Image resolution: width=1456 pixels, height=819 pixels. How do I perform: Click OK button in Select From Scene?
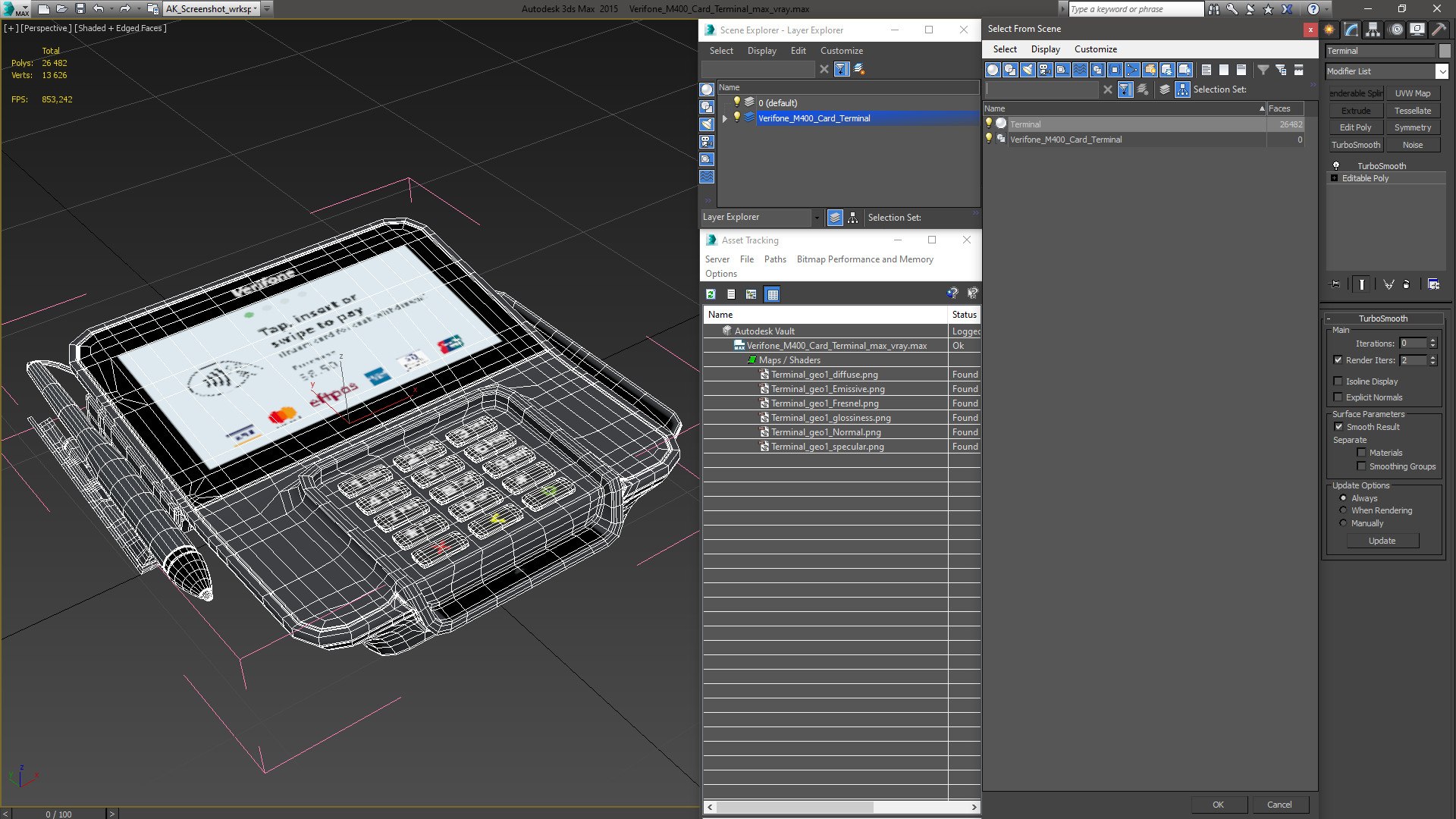[x=1218, y=805]
